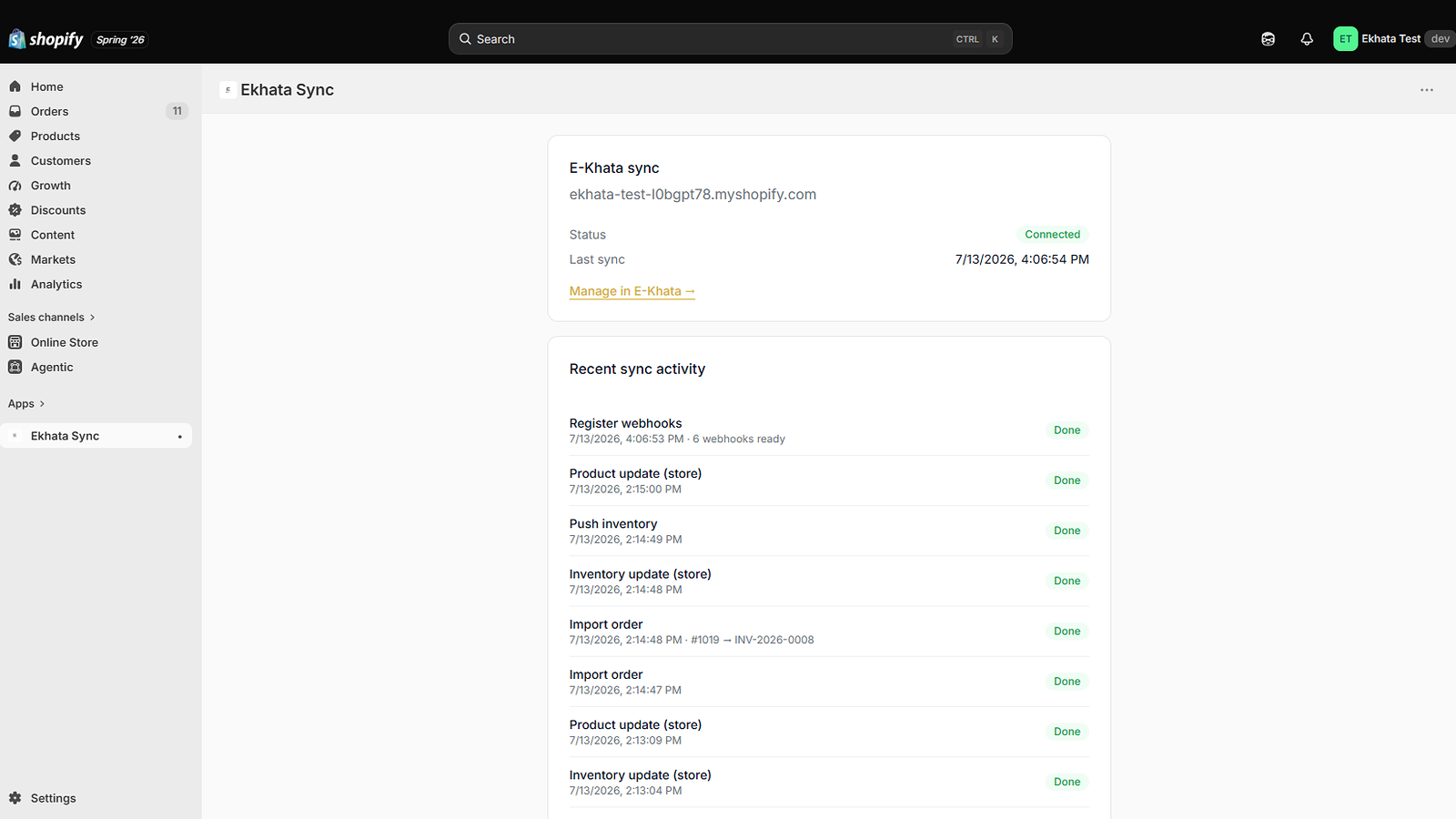Screen dimensions: 1456x819
Task: Click the Products tag icon
Action: (x=15, y=136)
